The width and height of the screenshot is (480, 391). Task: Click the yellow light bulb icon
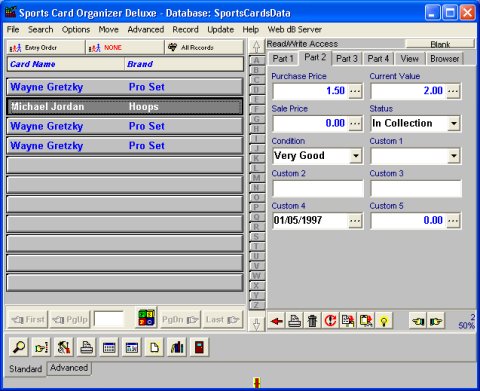384,321
